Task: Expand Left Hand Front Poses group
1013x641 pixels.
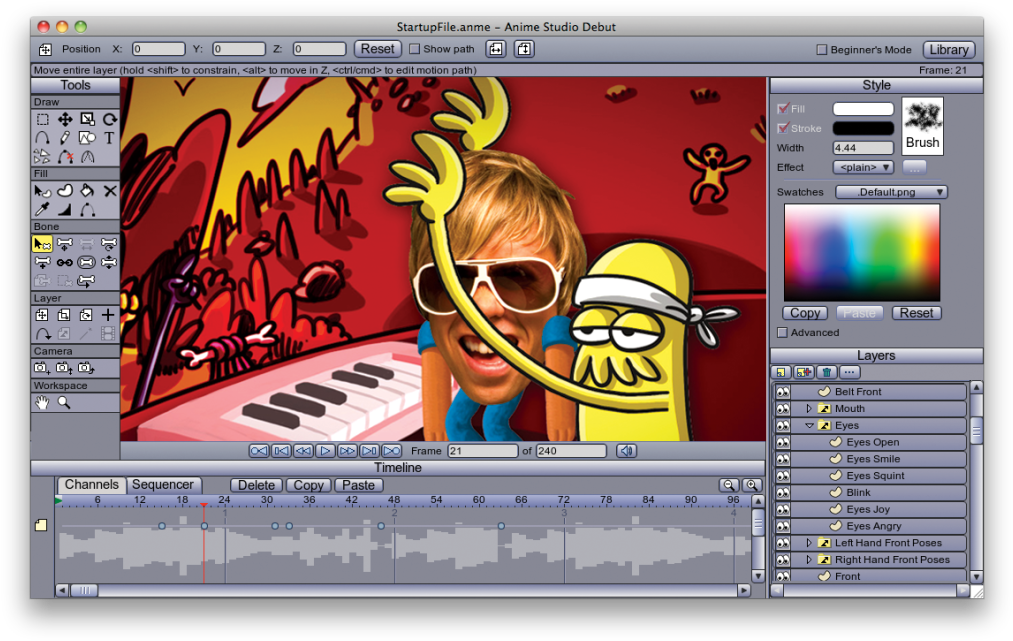Action: point(809,543)
